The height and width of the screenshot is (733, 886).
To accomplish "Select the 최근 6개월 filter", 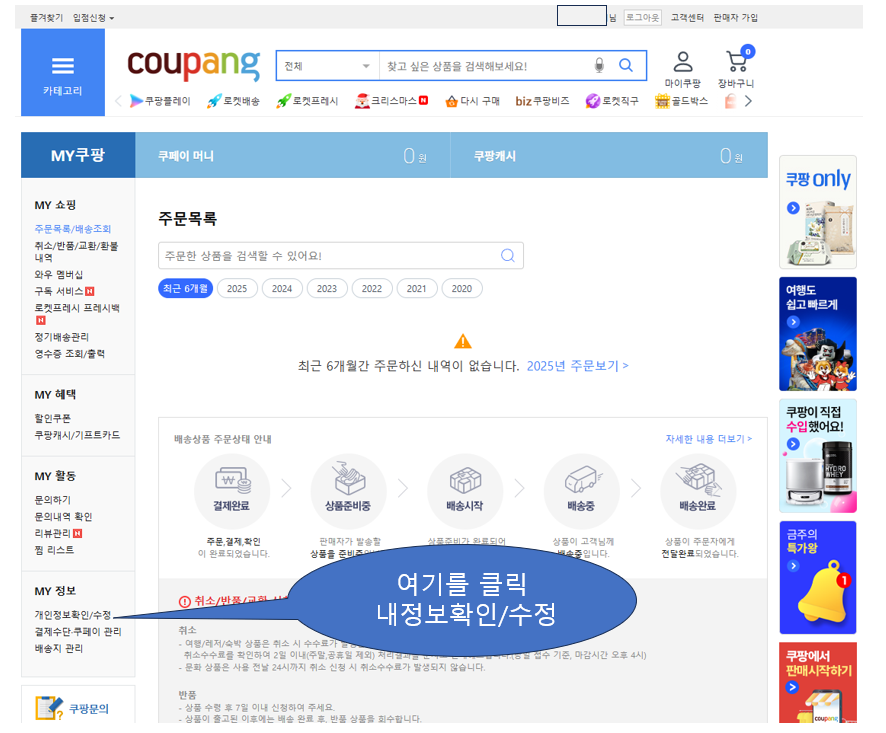I will pos(185,289).
